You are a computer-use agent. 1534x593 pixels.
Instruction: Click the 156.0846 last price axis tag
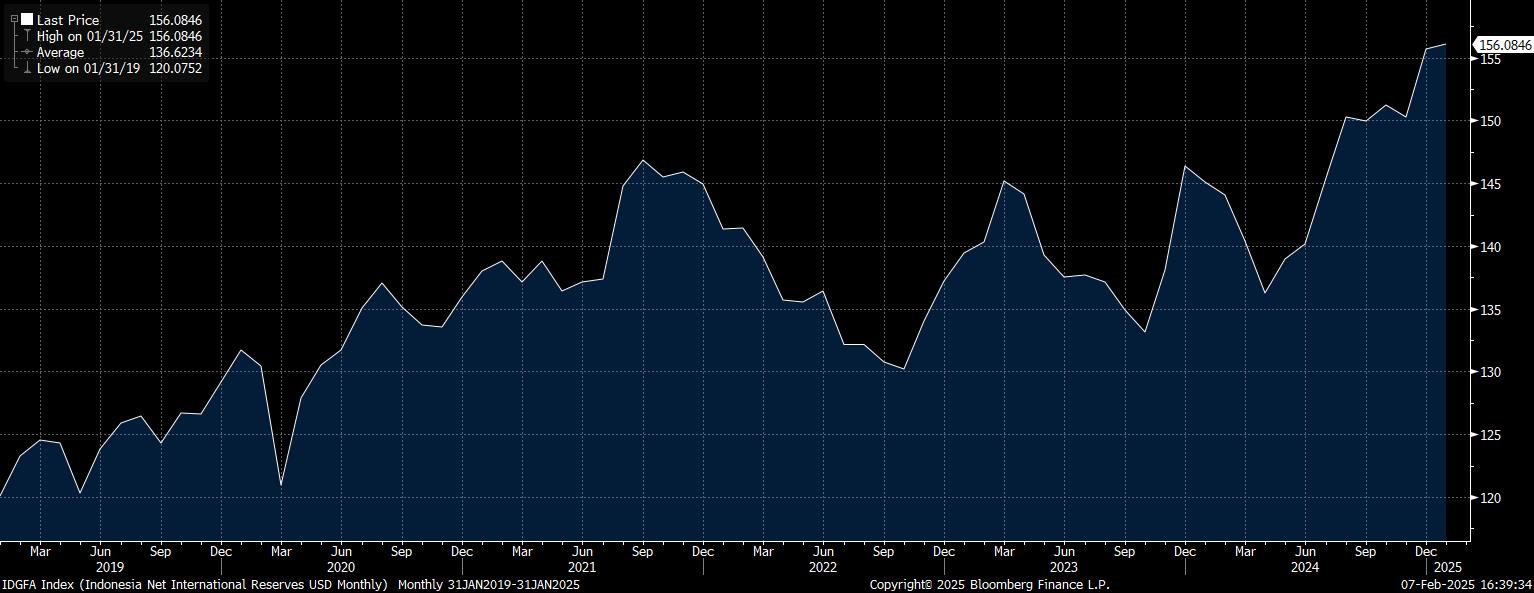(x=1504, y=45)
